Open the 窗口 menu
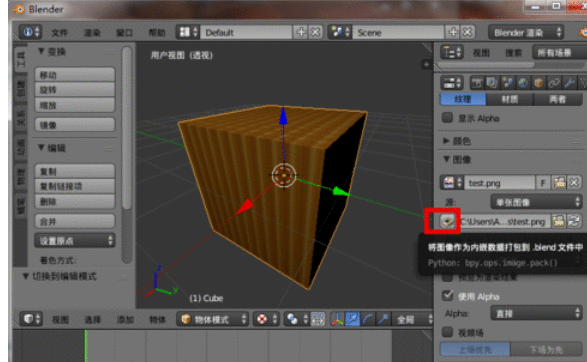The height and width of the screenshot is (362, 587). [x=124, y=33]
